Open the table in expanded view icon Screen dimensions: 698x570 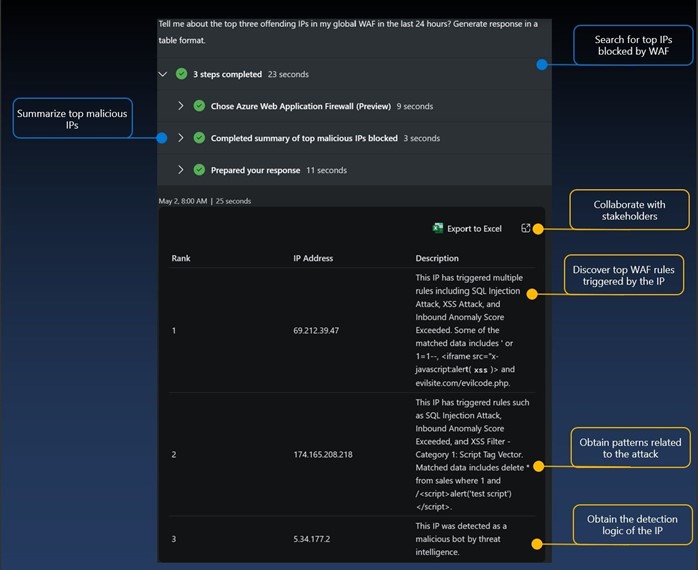pyautogui.click(x=526, y=228)
